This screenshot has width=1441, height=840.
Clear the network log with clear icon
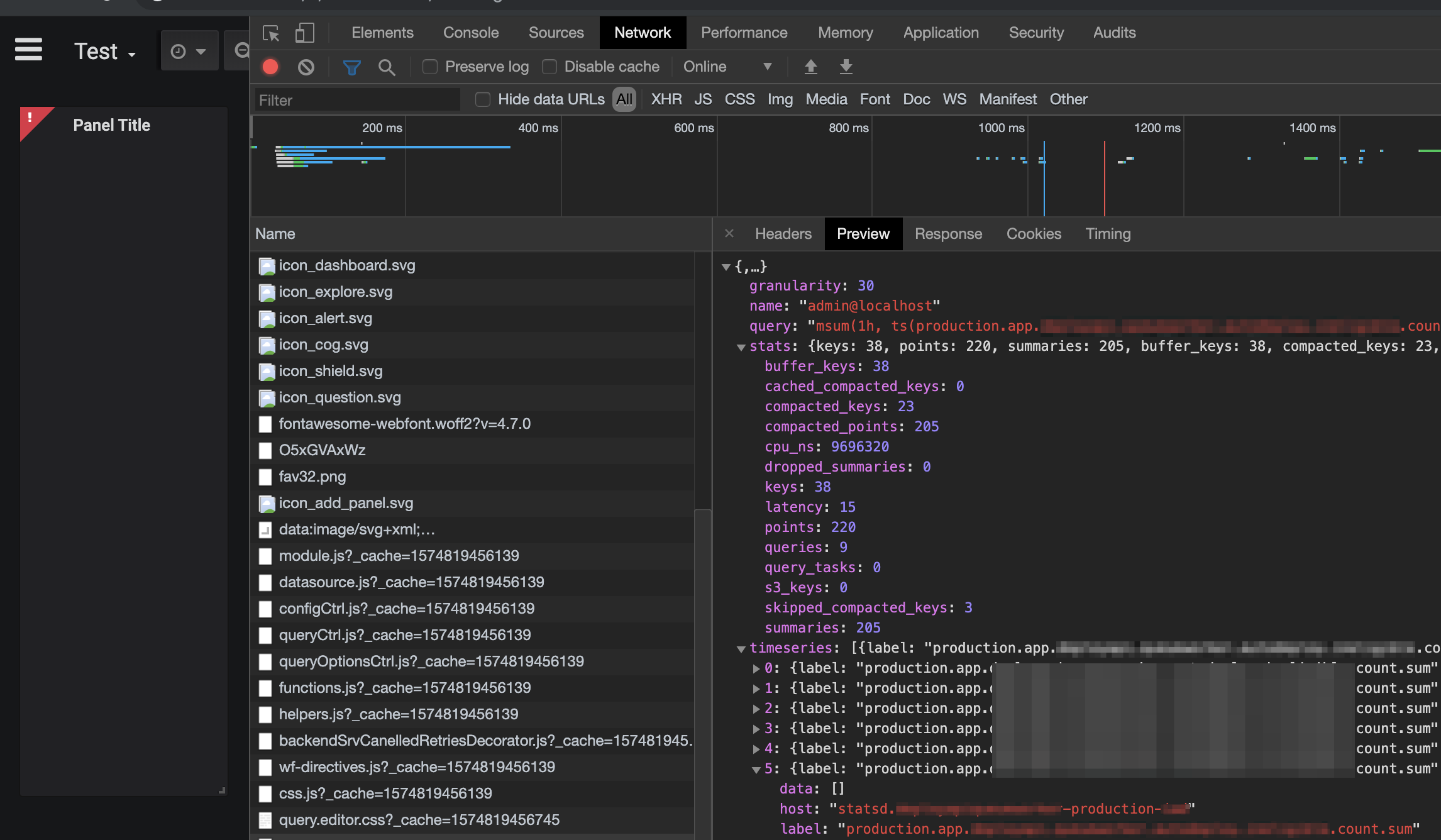306,67
